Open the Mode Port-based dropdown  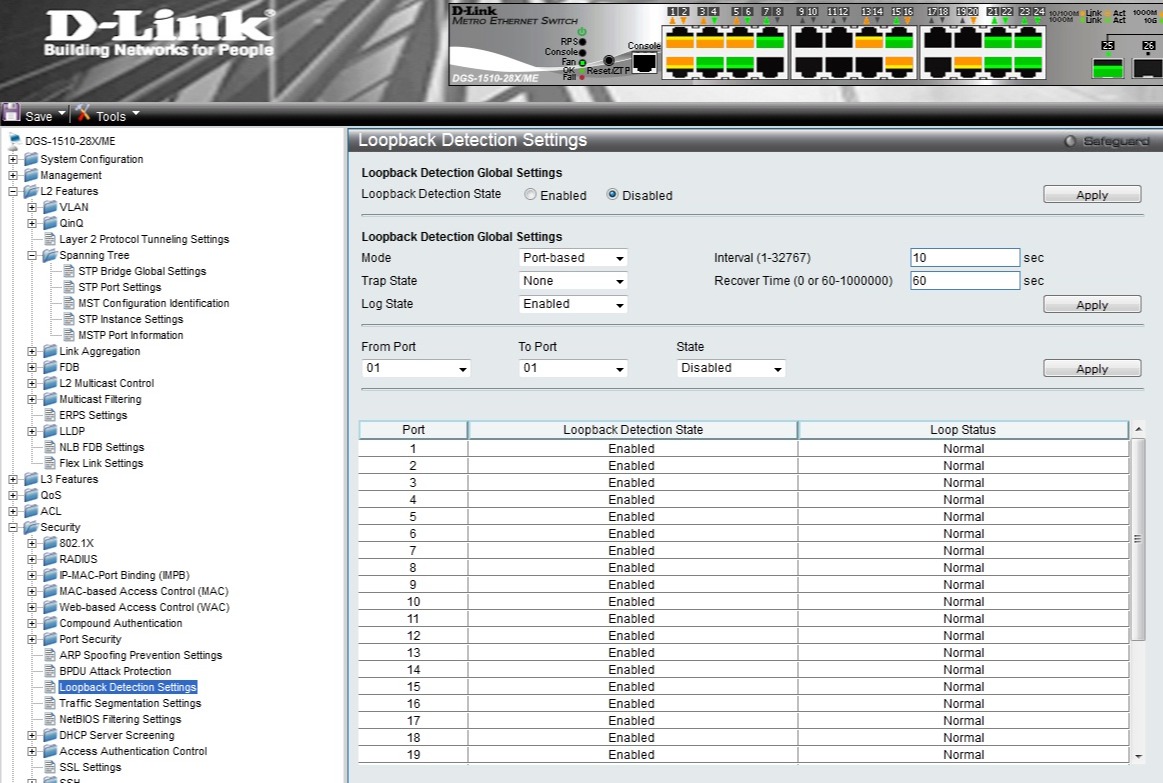(573, 258)
